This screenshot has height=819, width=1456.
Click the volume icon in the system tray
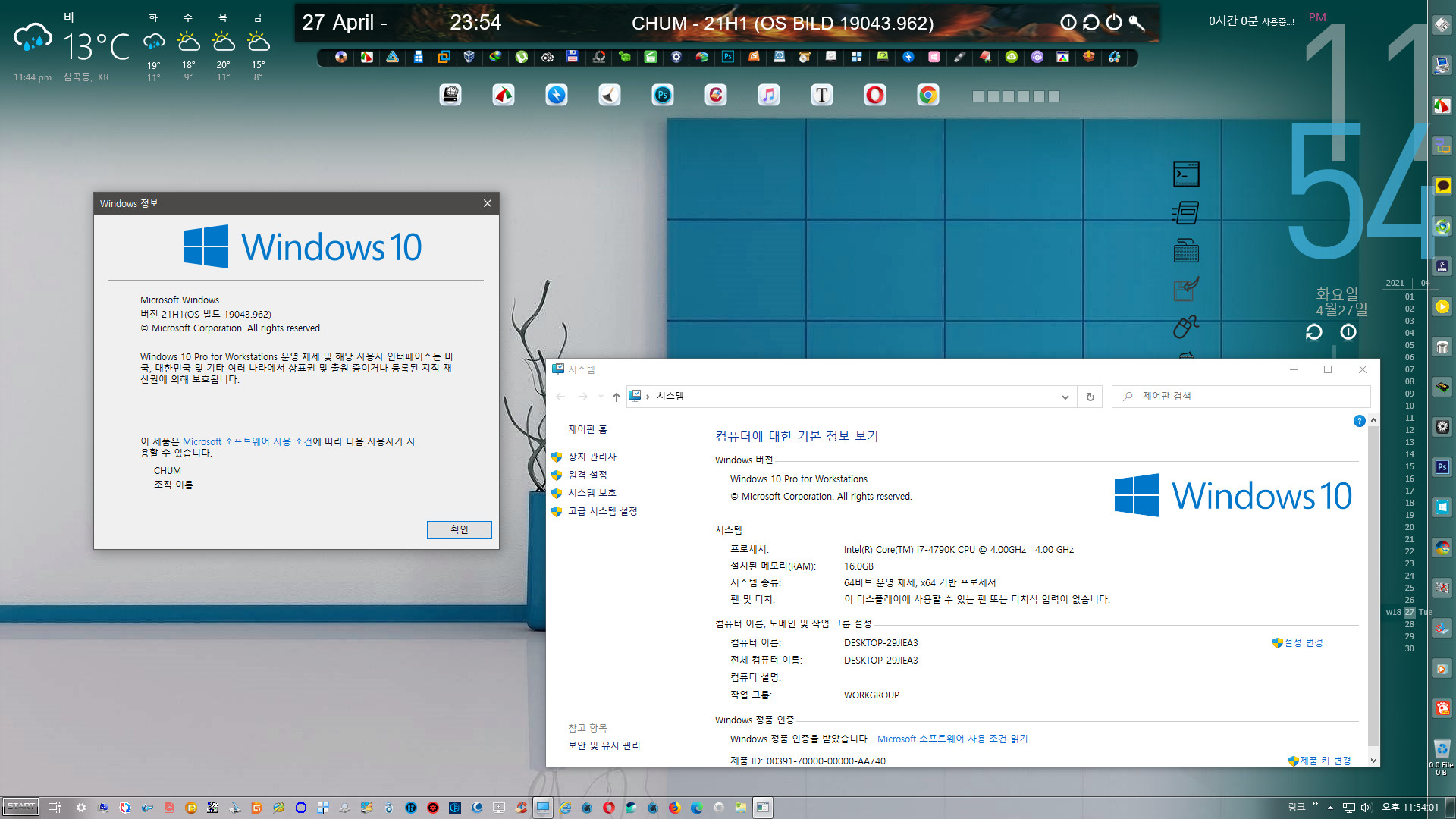coord(1367,808)
